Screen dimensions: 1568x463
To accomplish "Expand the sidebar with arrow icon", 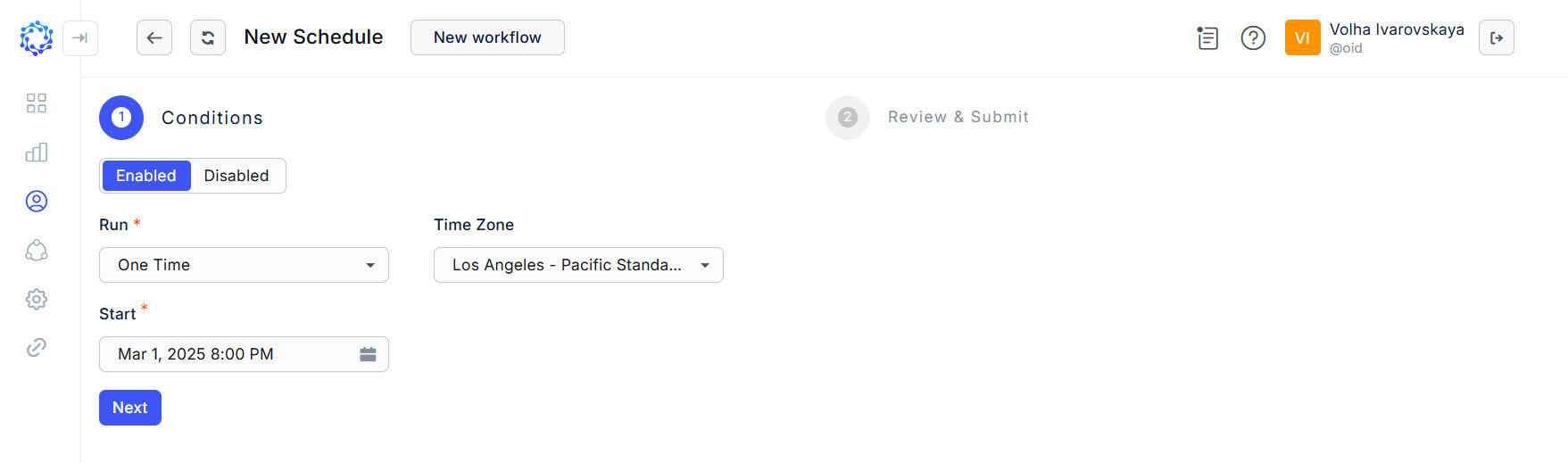I will pyautogui.click(x=80, y=37).
